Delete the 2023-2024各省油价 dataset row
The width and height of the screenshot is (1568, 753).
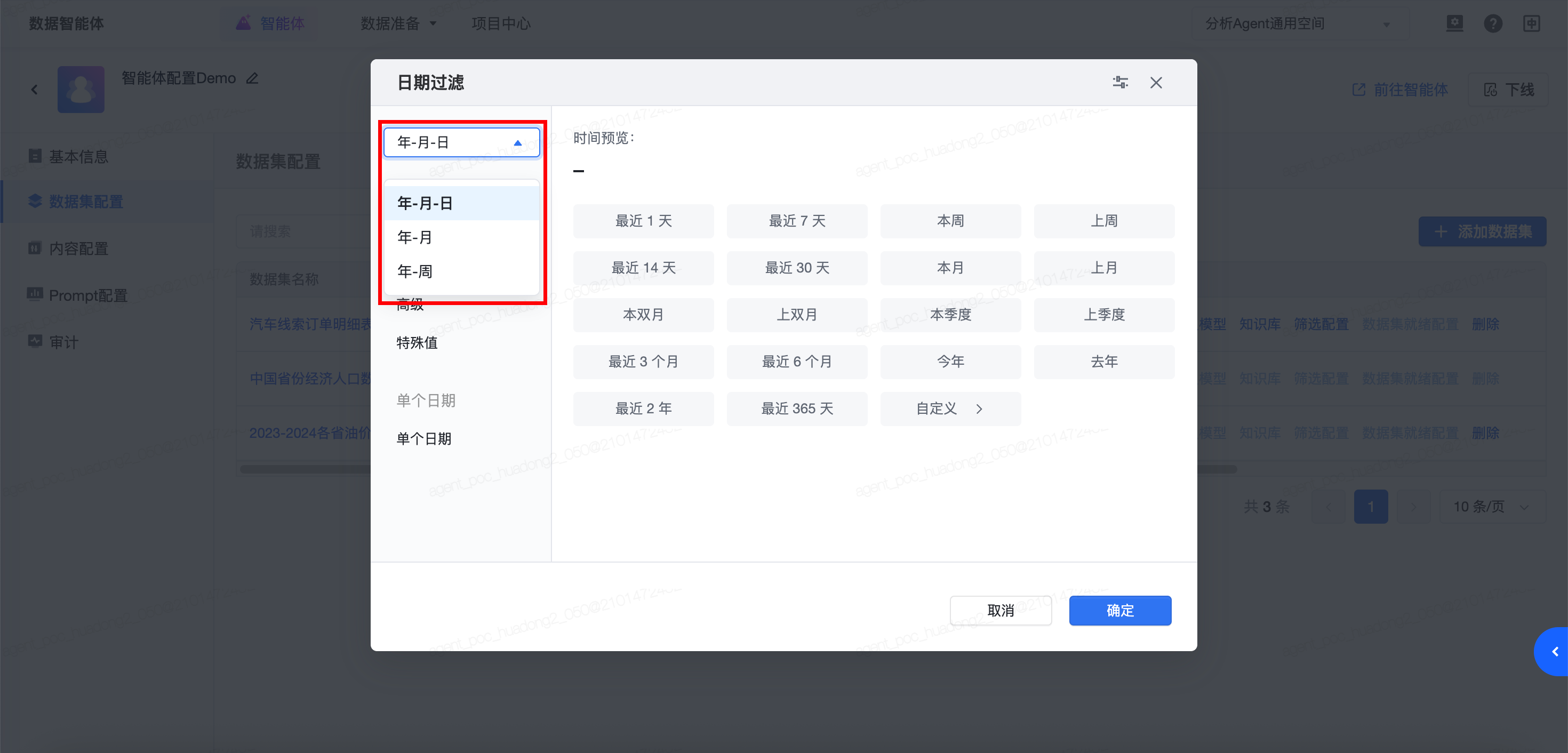pyautogui.click(x=1485, y=433)
